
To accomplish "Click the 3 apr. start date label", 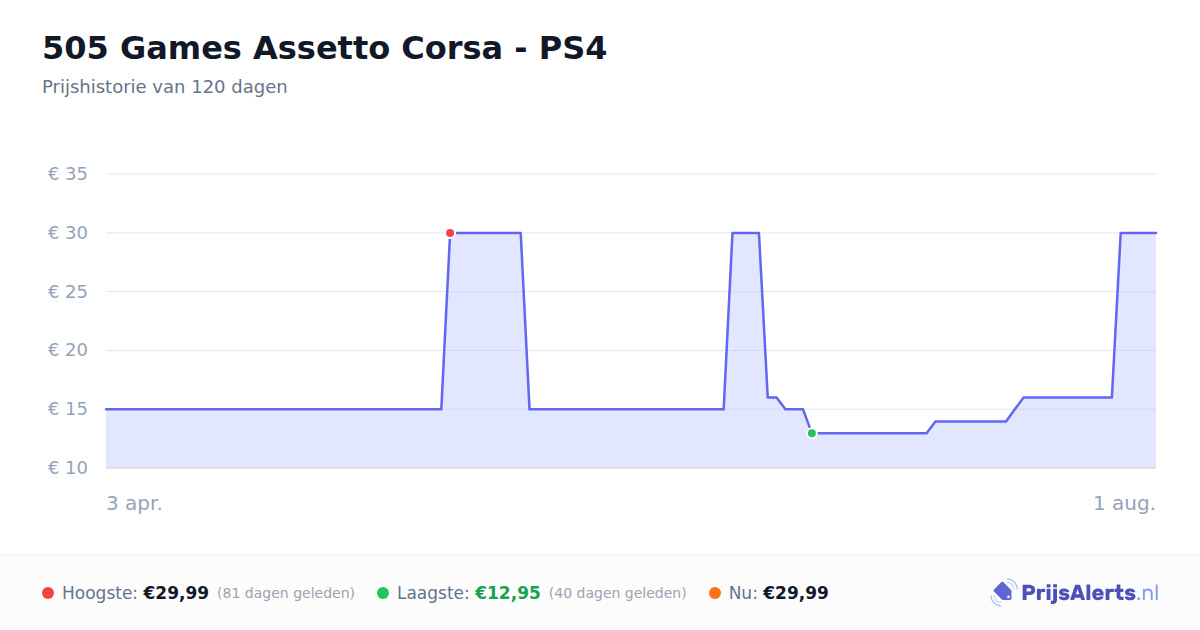I will [x=135, y=503].
